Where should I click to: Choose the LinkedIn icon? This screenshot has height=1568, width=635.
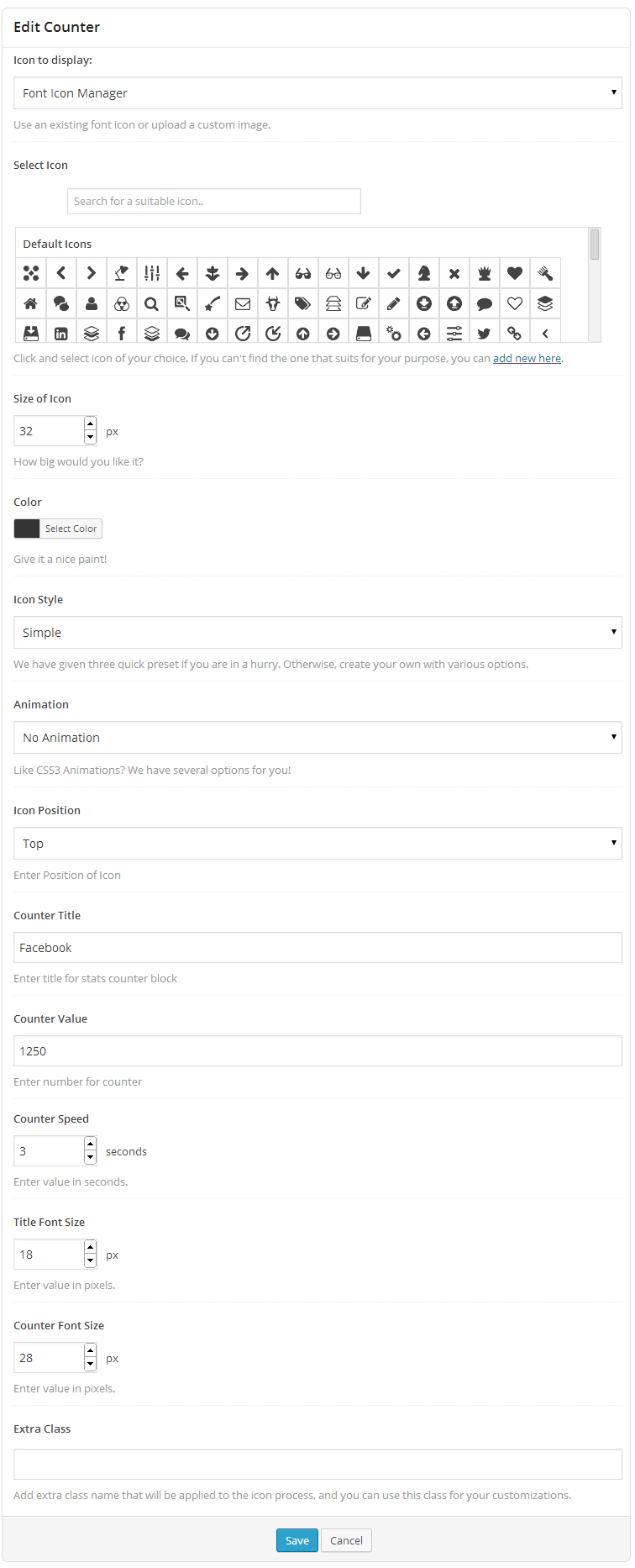(61, 334)
